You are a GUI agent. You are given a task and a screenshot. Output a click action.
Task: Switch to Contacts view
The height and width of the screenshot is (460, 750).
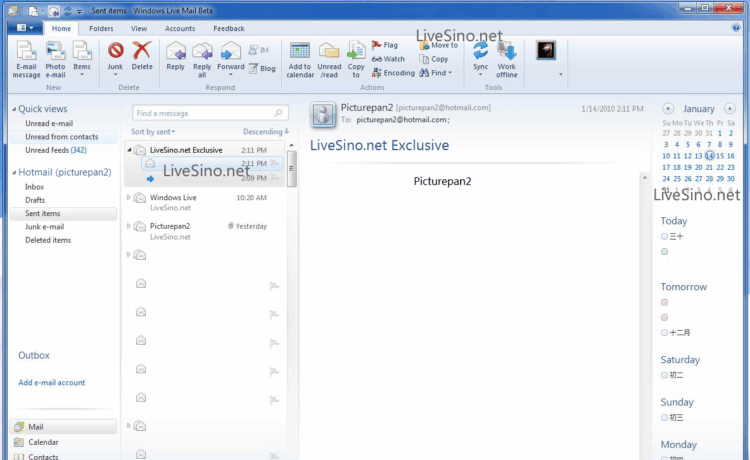pyautogui.click(x=36, y=456)
